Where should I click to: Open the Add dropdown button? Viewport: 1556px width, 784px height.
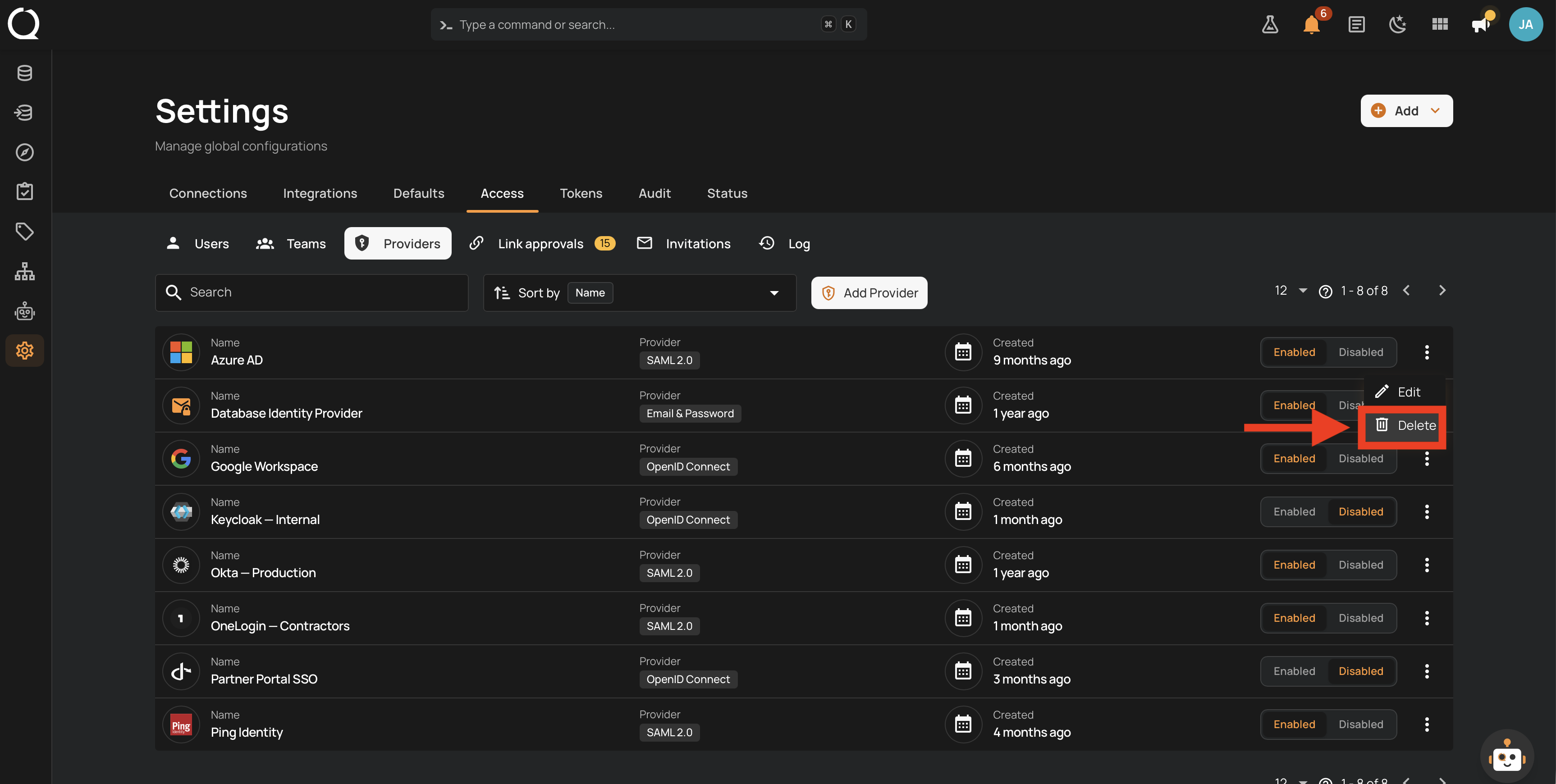tap(1406, 110)
